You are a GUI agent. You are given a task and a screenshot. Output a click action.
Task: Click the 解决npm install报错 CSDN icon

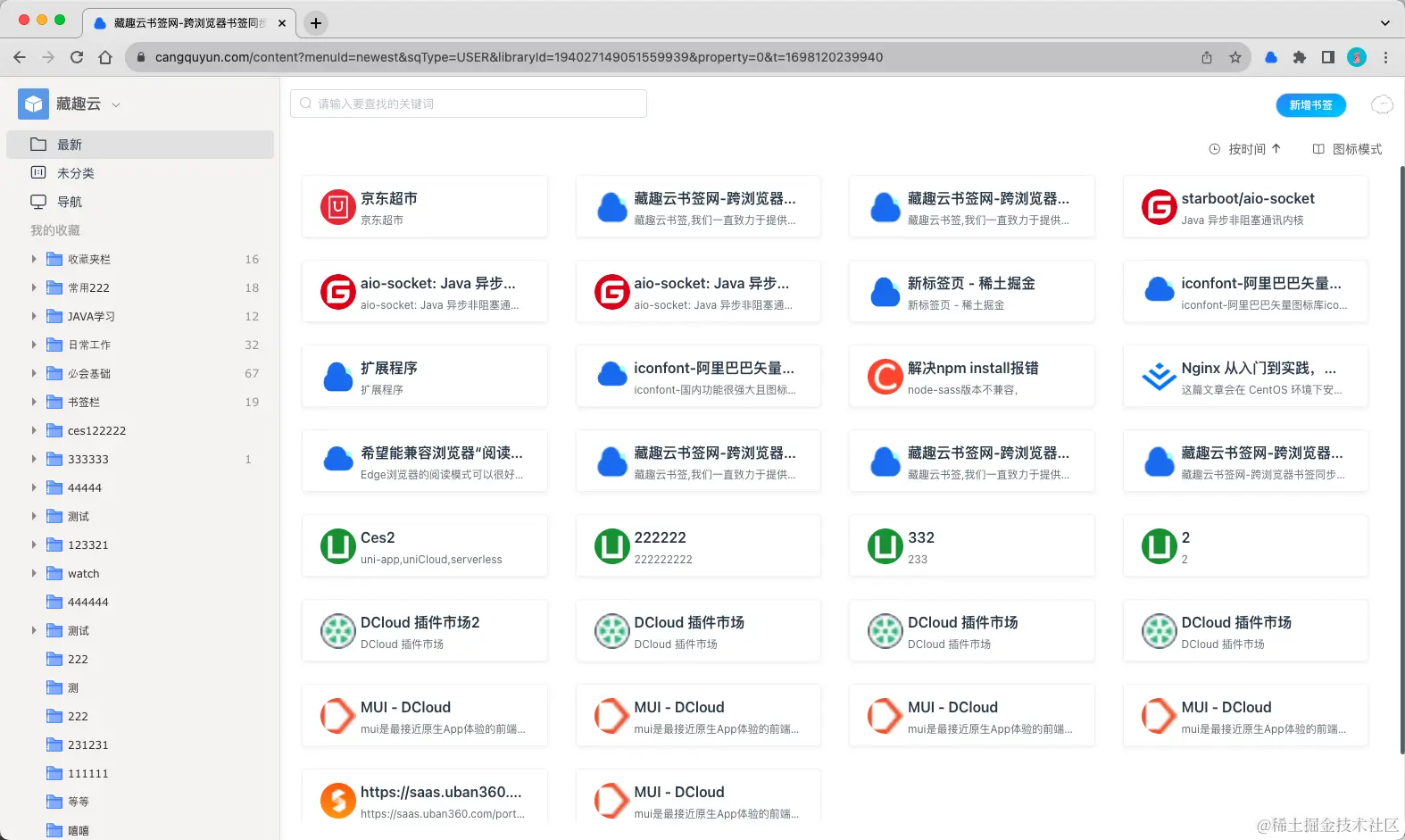click(885, 377)
